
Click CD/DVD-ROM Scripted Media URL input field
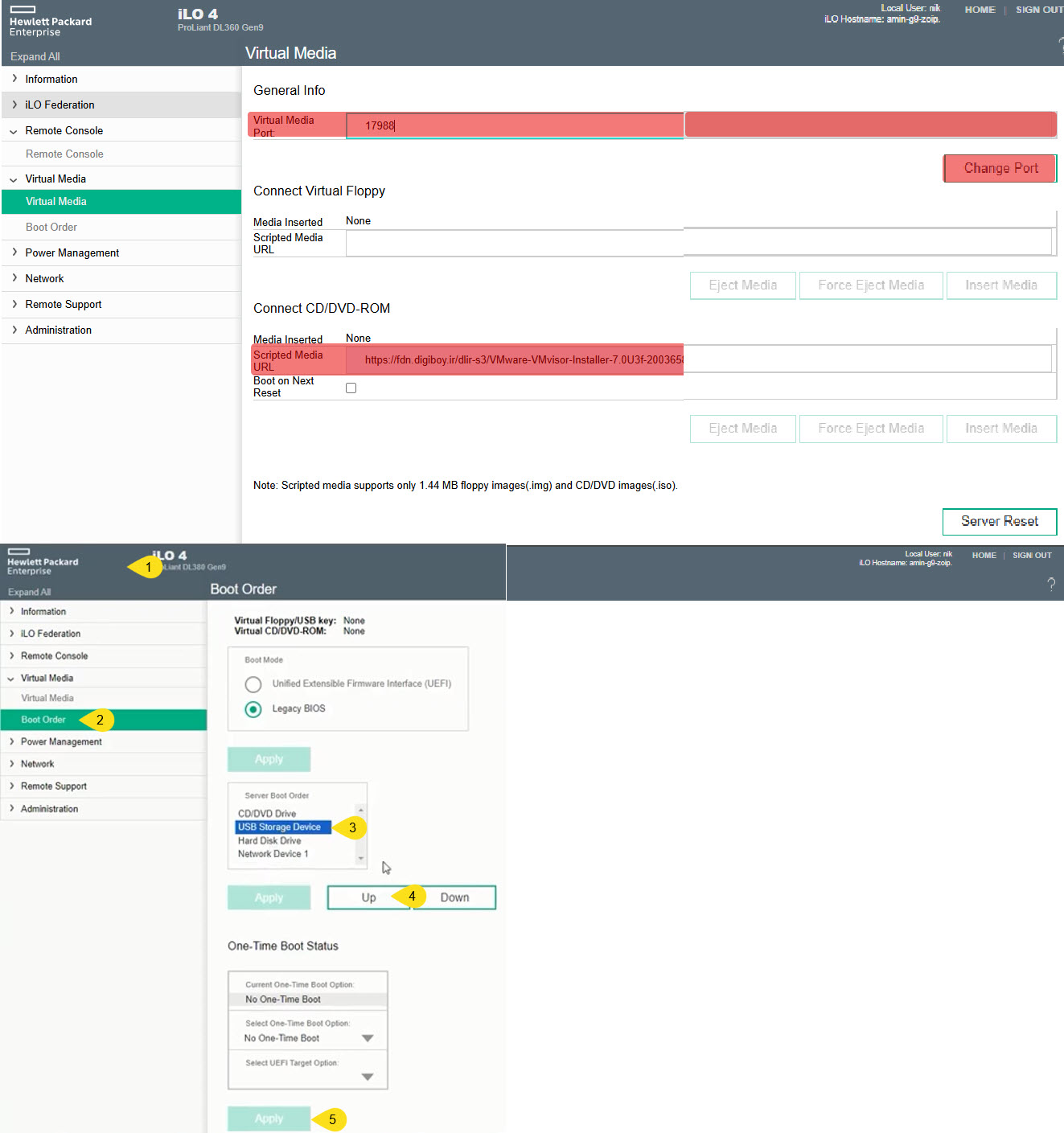pyautogui.click(x=698, y=359)
